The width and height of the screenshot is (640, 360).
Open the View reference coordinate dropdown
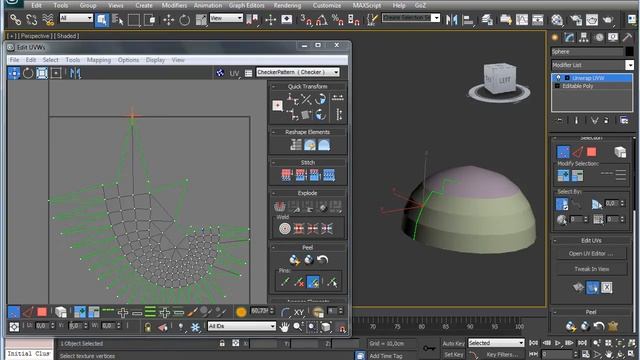point(226,18)
